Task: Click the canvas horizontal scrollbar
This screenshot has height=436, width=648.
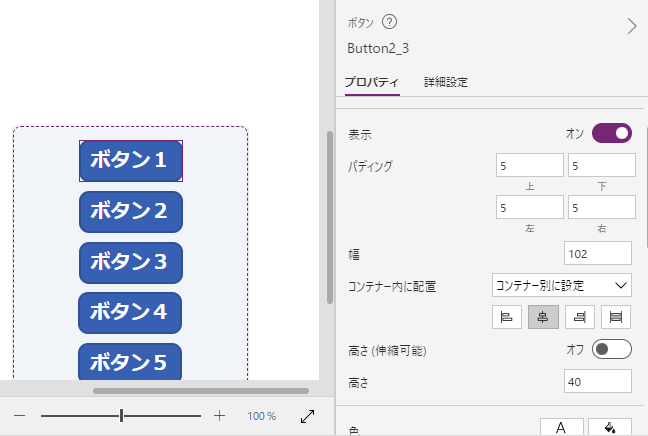Action: tap(201, 391)
